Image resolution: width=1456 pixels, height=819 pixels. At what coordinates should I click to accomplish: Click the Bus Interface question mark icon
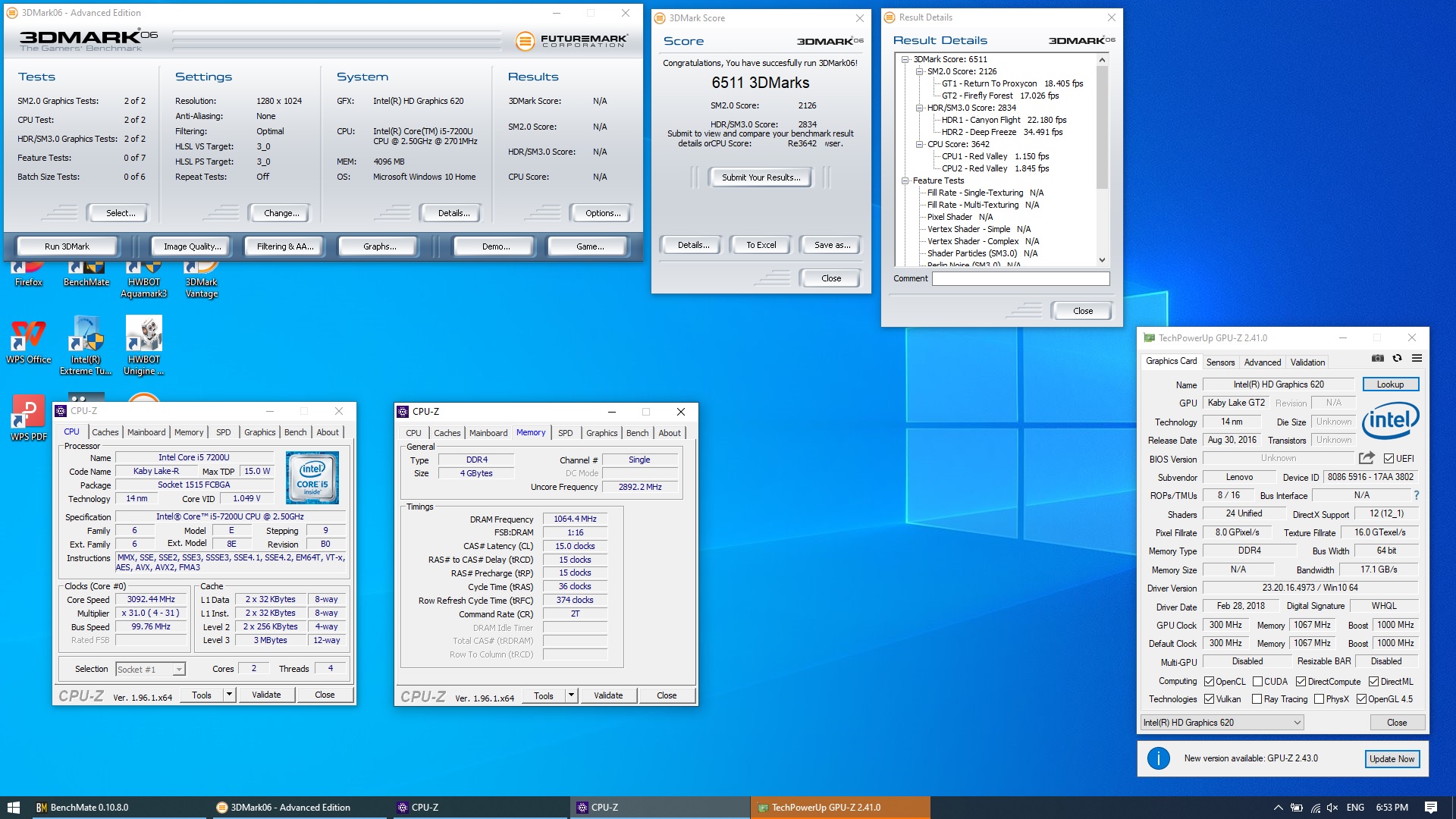click(x=1416, y=495)
